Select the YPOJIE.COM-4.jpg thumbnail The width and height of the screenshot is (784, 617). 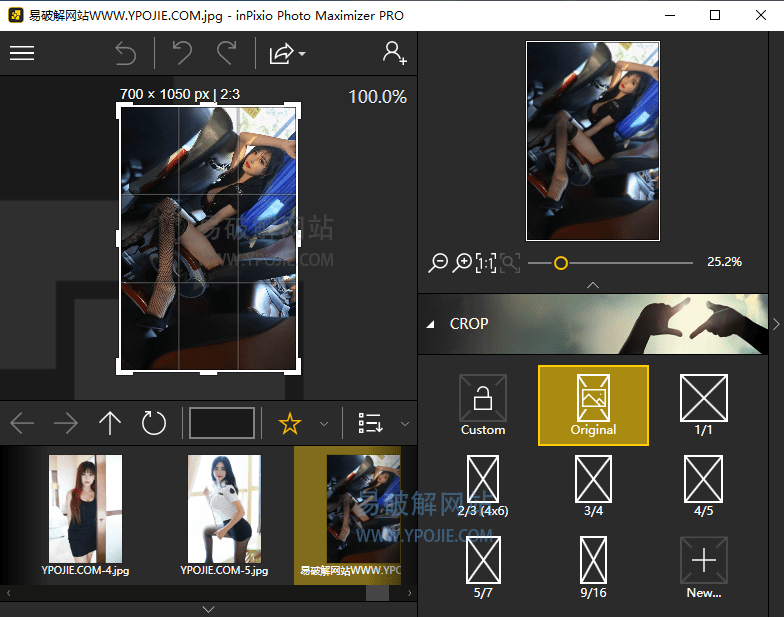(85, 515)
